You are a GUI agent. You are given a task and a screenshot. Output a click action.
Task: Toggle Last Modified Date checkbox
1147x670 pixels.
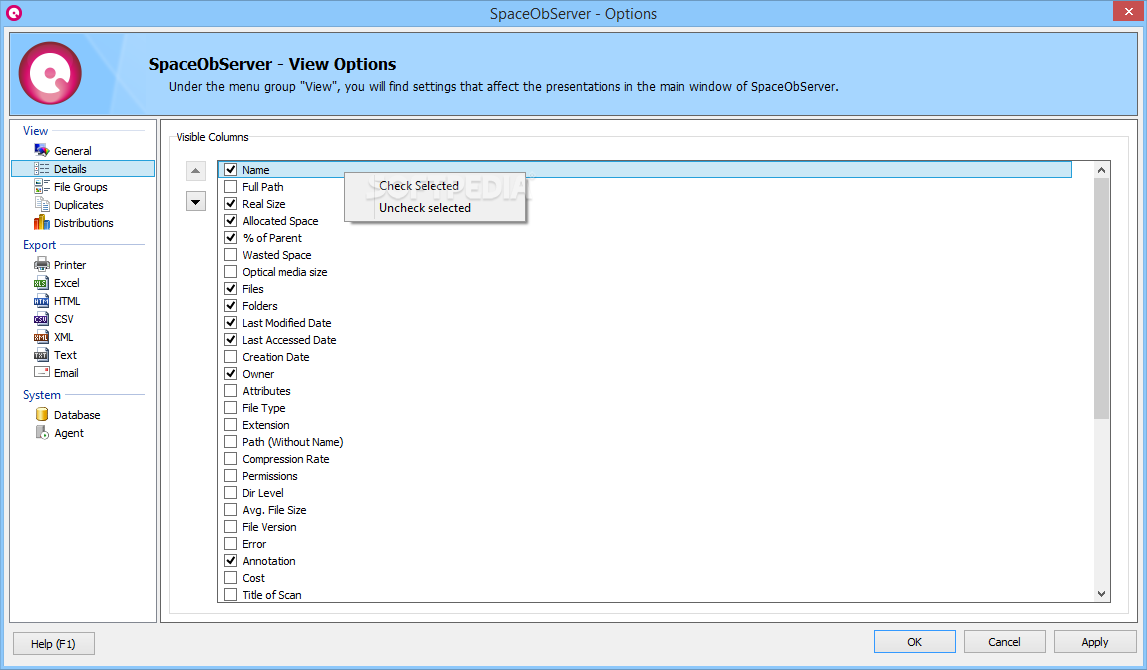coord(230,323)
